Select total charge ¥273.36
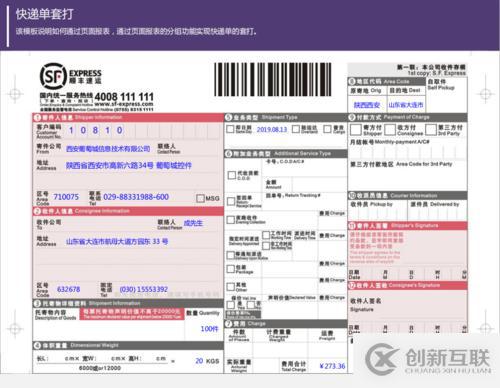Screen dimensions: 500x388 pos(332,366)
